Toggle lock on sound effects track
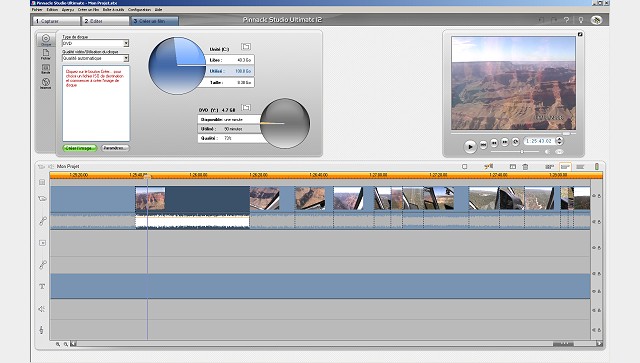The height and width of the screenshot is (363, 640). coord(599,310)
